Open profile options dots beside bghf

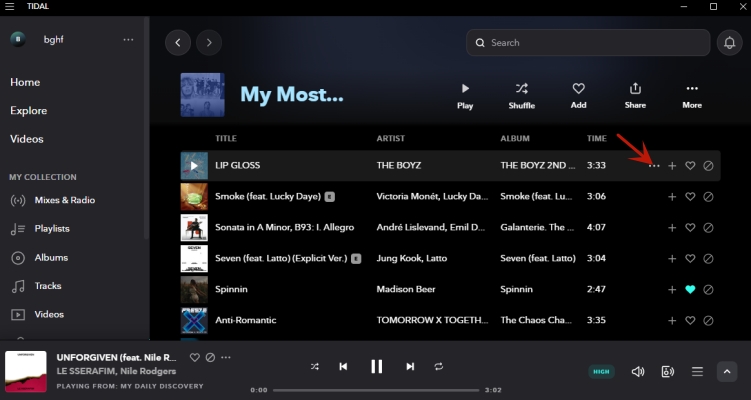(128, 40)
